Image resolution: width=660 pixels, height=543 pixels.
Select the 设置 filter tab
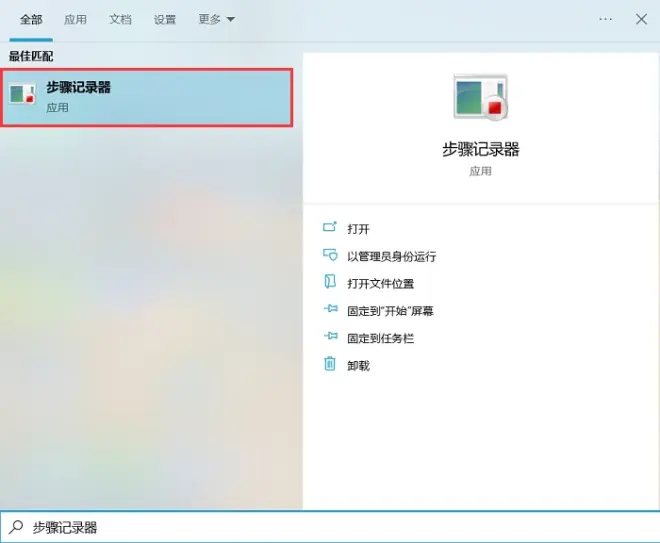pos(165,19)
